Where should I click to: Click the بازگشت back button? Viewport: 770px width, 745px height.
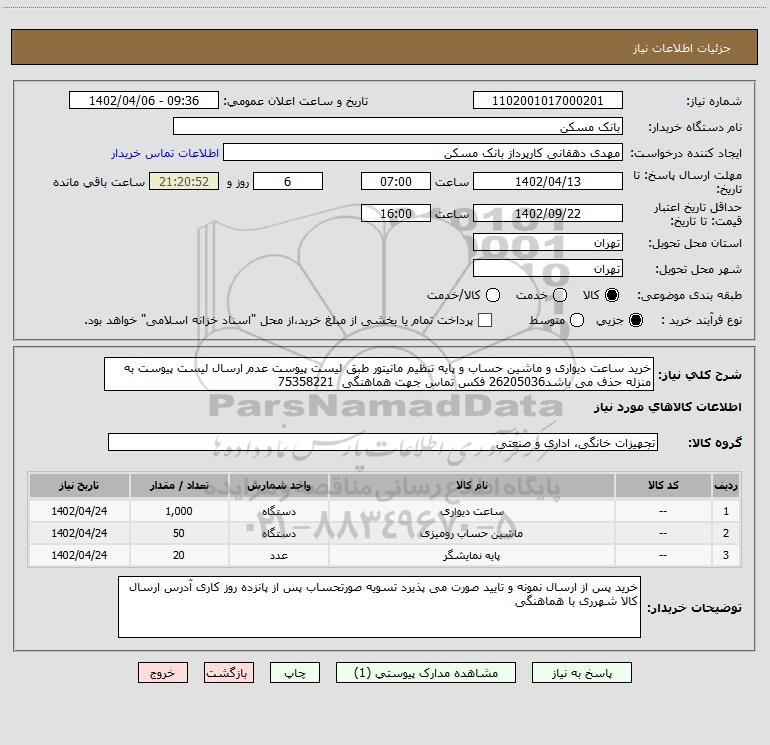[x=229, y=673]
